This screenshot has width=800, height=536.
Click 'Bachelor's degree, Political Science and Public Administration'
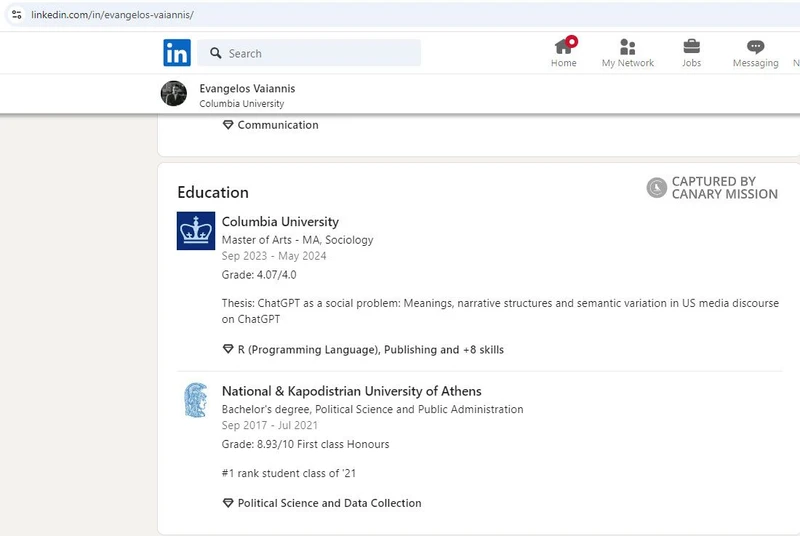pos(372,410)
